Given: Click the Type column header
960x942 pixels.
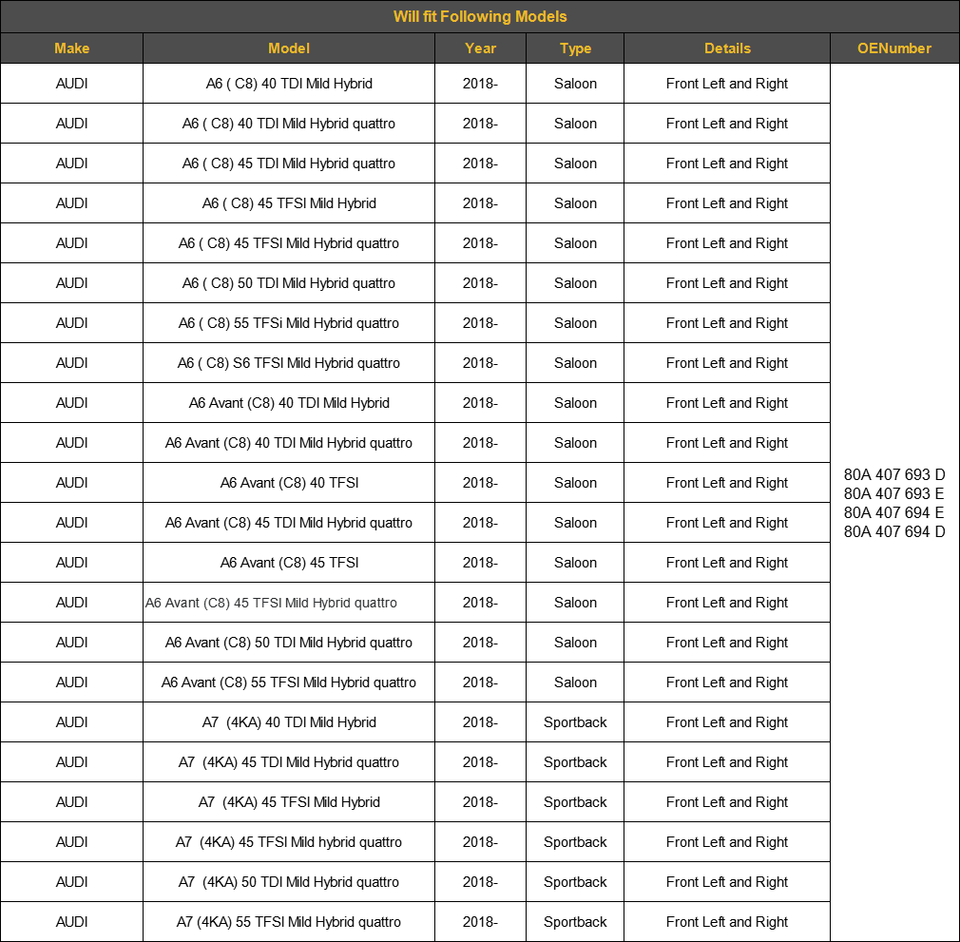Looking at the screenshot, I should point(575,48).
